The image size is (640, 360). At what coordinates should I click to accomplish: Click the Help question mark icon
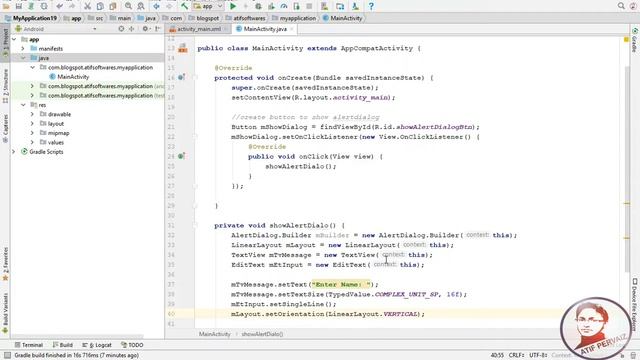click(371, 6)
